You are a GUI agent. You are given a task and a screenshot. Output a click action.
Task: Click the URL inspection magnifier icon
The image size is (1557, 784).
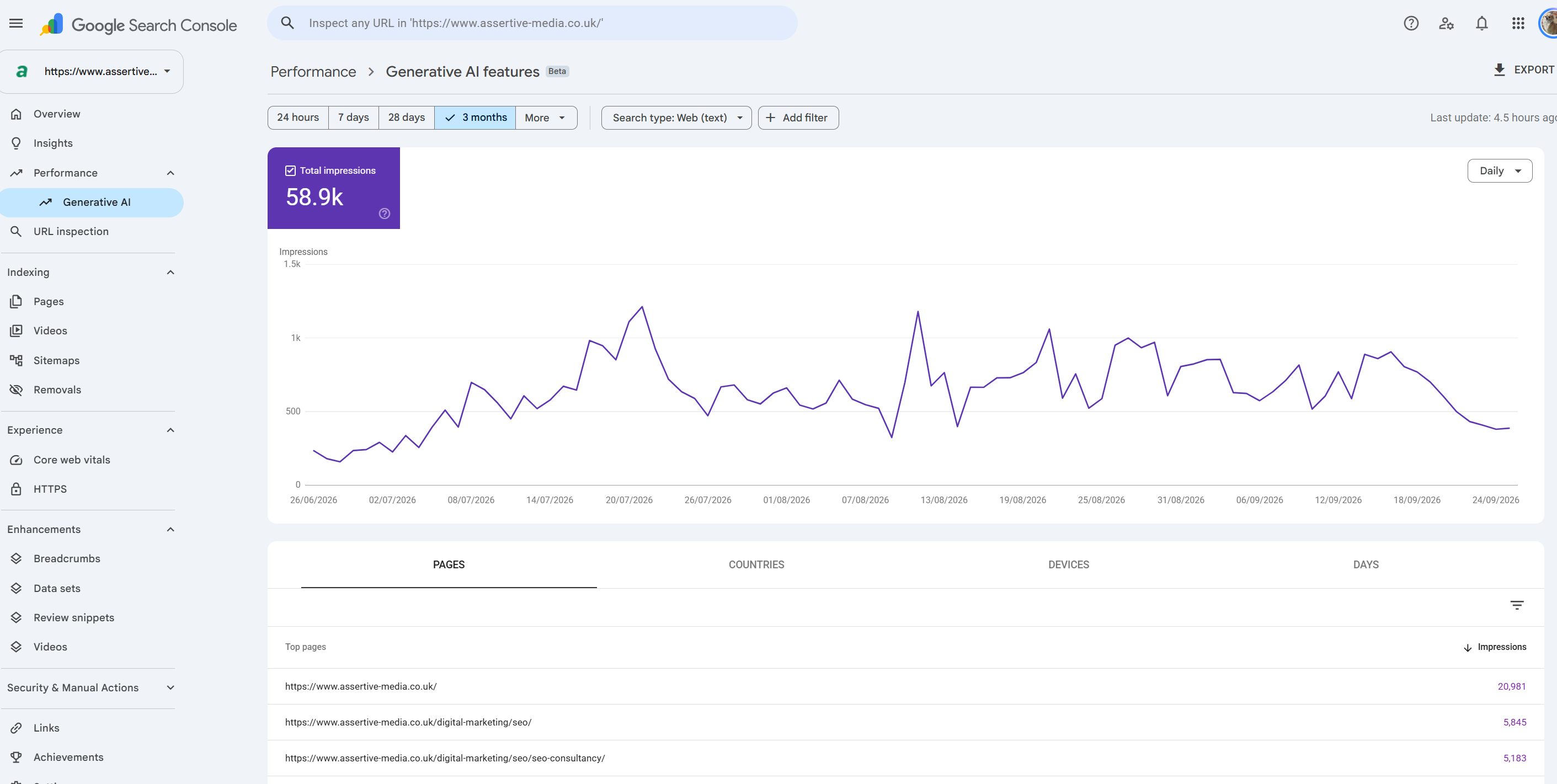point(17,232)
